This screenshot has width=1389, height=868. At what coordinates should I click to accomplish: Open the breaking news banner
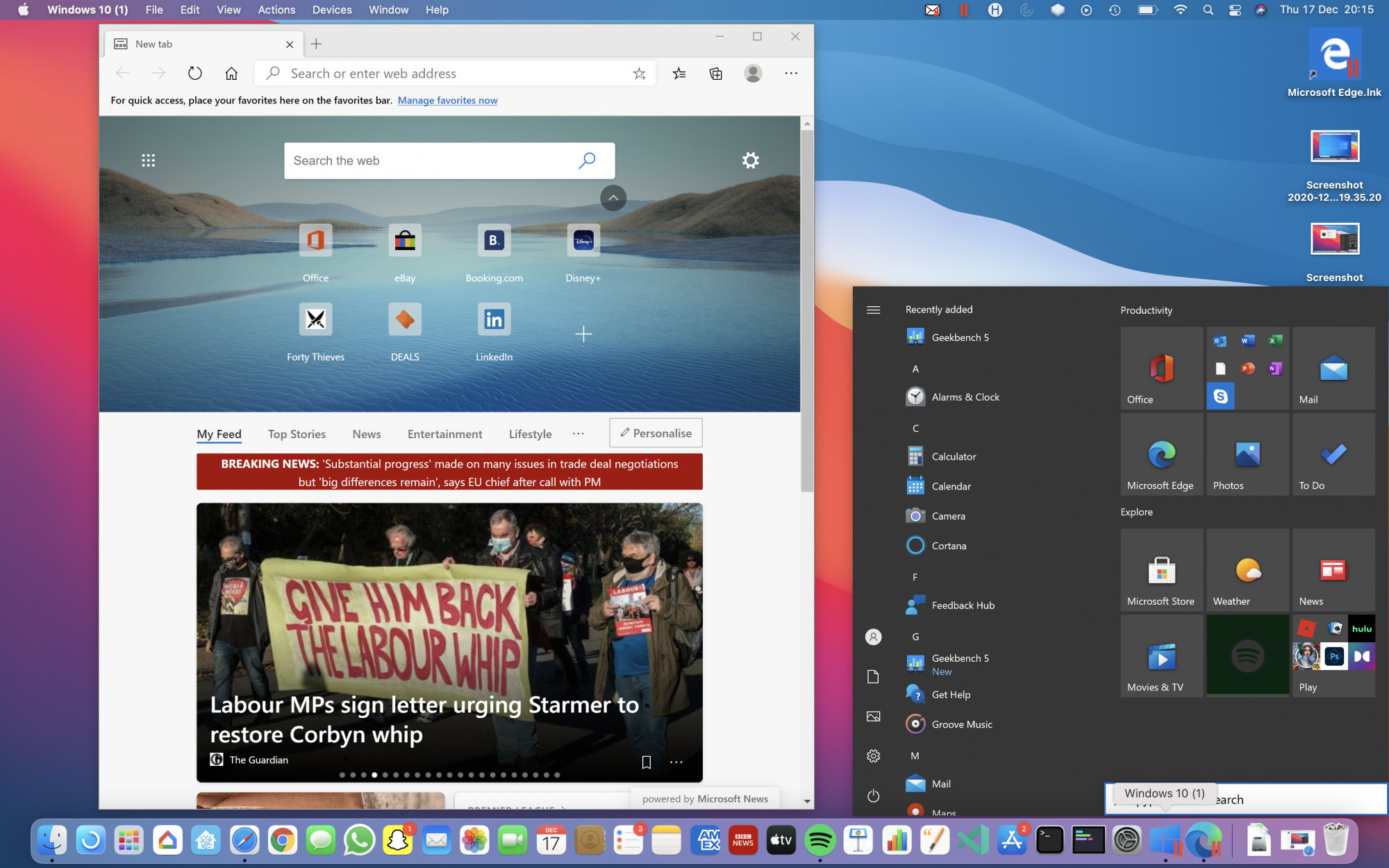[449, 472]
